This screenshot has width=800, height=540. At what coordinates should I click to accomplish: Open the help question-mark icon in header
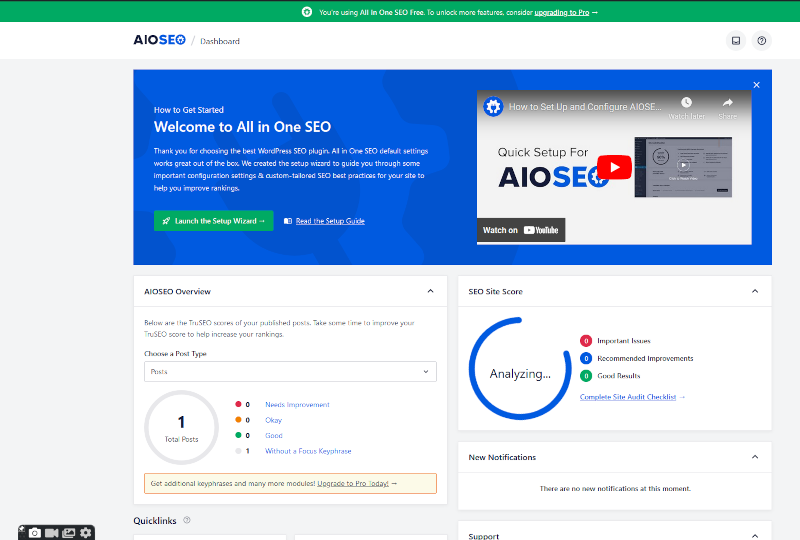tap(762, 41)
